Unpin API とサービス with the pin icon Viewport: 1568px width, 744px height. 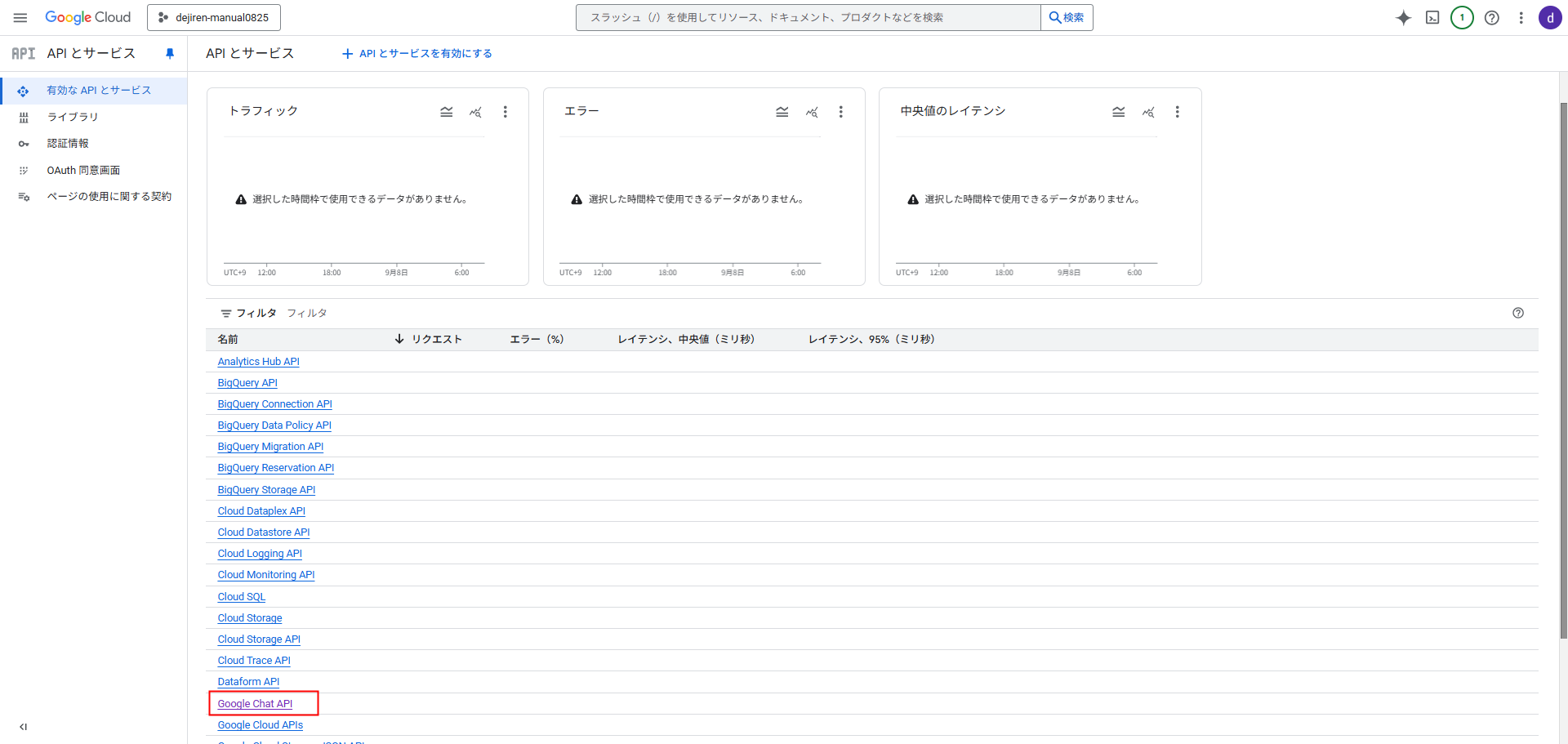click(170, 54)
